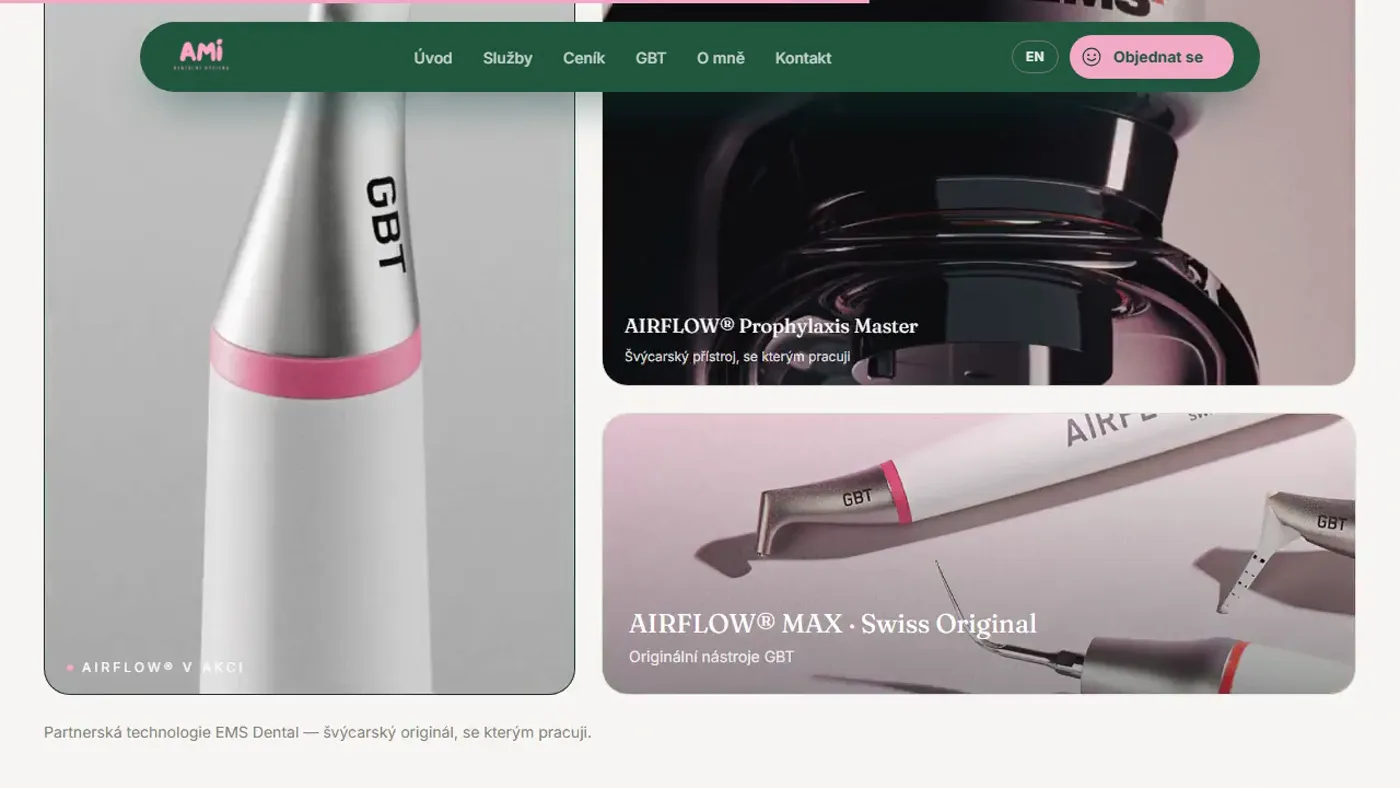
Task: Switch language with the EN toggle
Action: coord(1035,57)
